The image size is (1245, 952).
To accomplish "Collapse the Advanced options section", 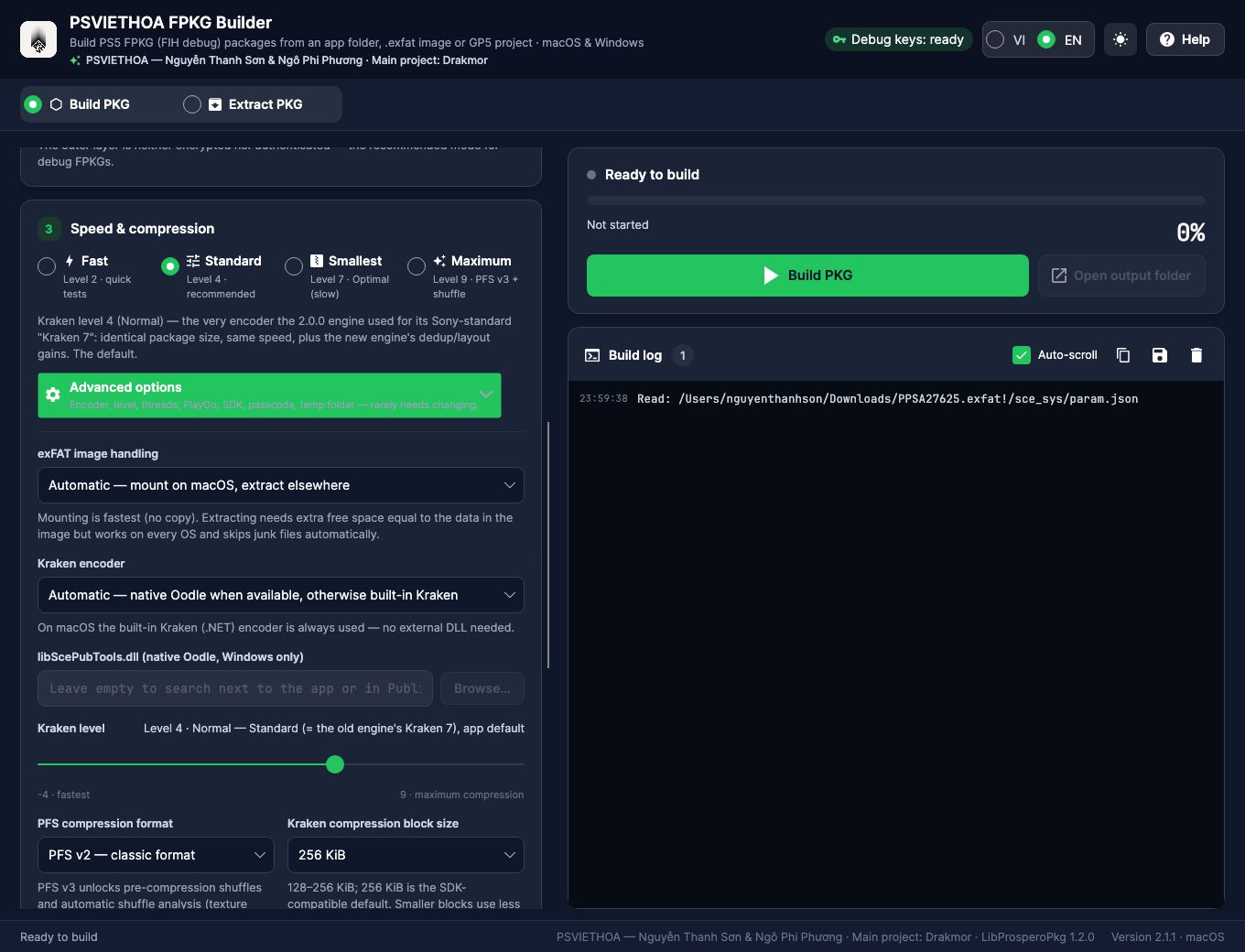I will click(x=269, y=395).
